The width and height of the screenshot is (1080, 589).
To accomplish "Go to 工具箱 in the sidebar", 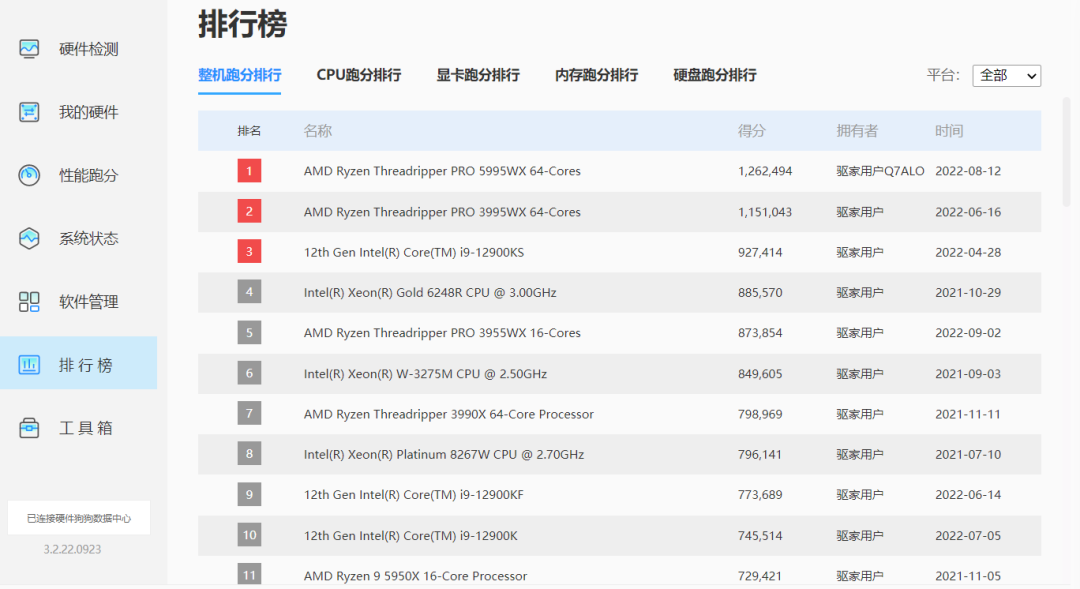I will (86, 428).
